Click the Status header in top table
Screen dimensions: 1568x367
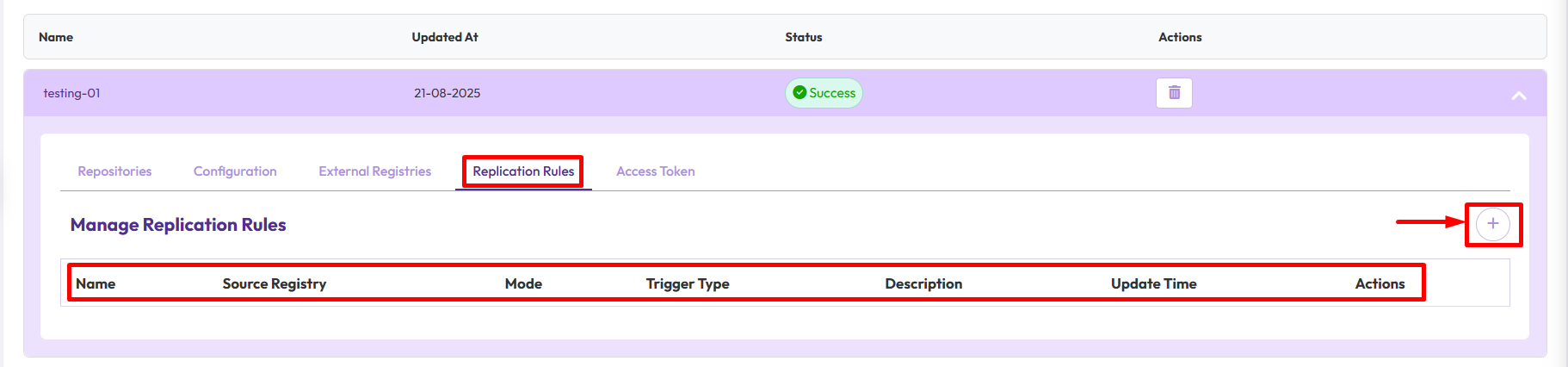point(803,37)
